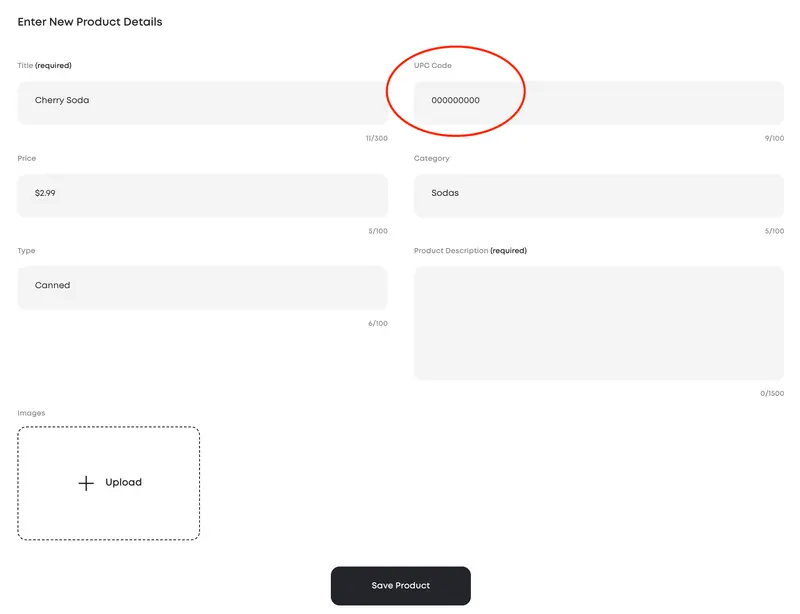This screenshot has height=614, width=800.
Task: Focus the UPC Code input field
Action: [x=598, y=102]
